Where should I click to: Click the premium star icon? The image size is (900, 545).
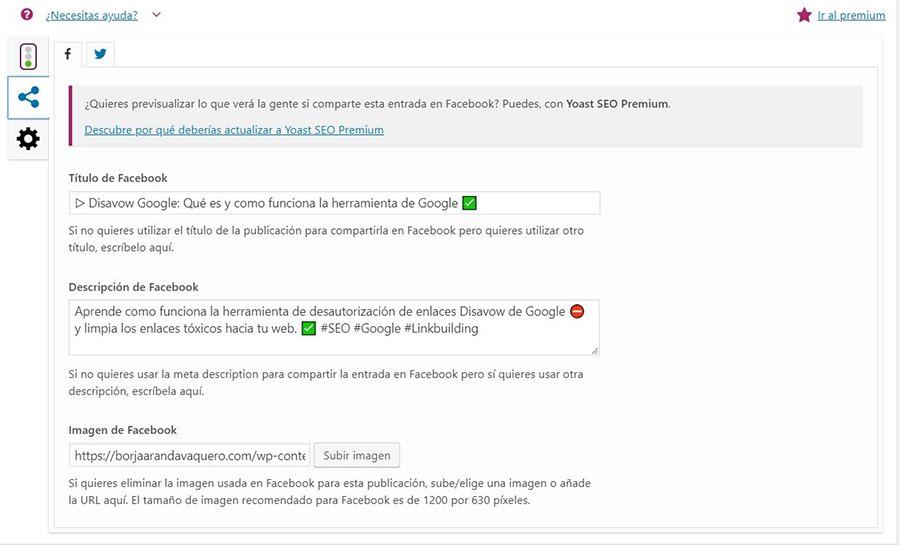(x=804, y=15)
